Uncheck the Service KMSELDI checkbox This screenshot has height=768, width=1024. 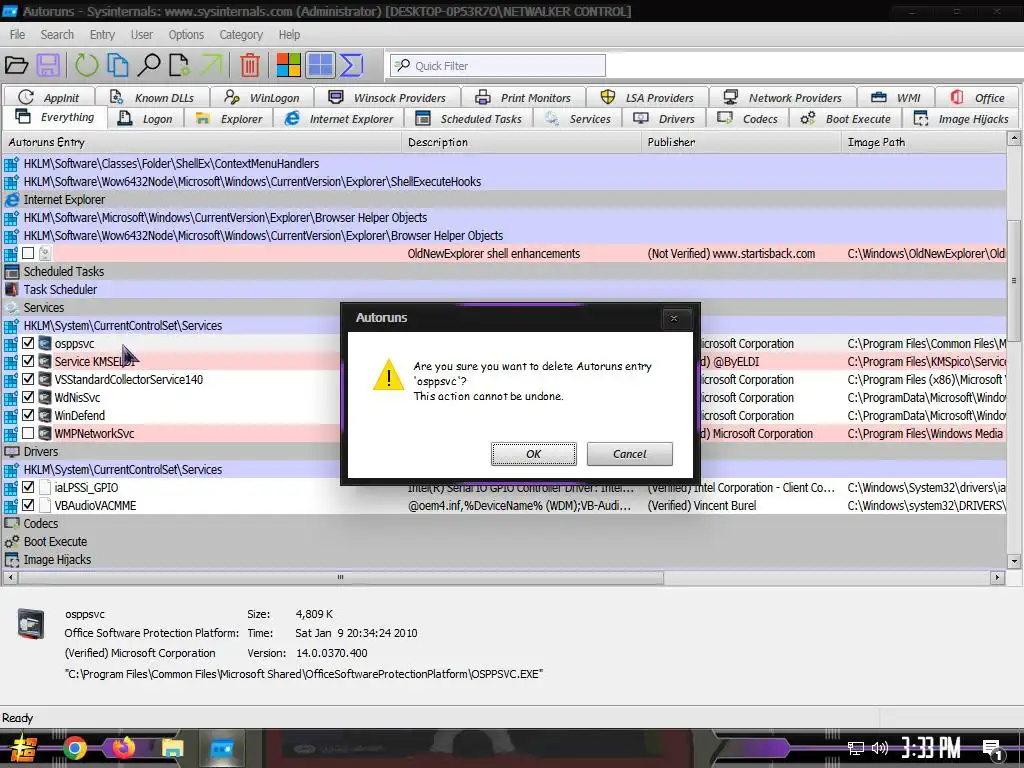pos(28,361)
